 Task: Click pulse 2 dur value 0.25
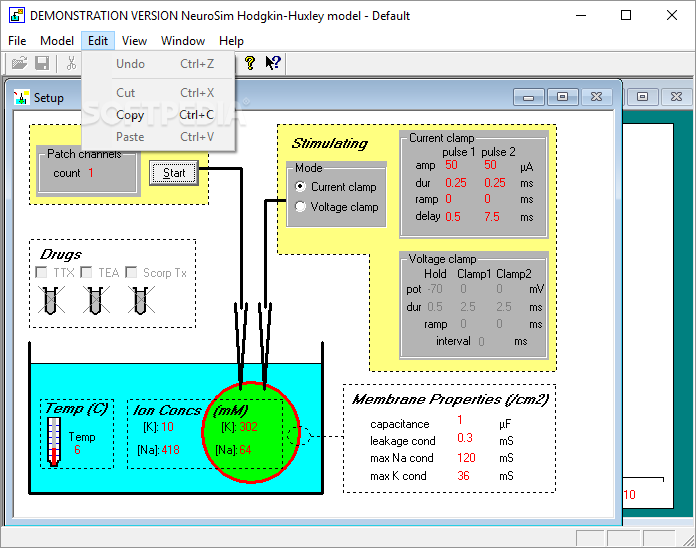tap(495, 183)
